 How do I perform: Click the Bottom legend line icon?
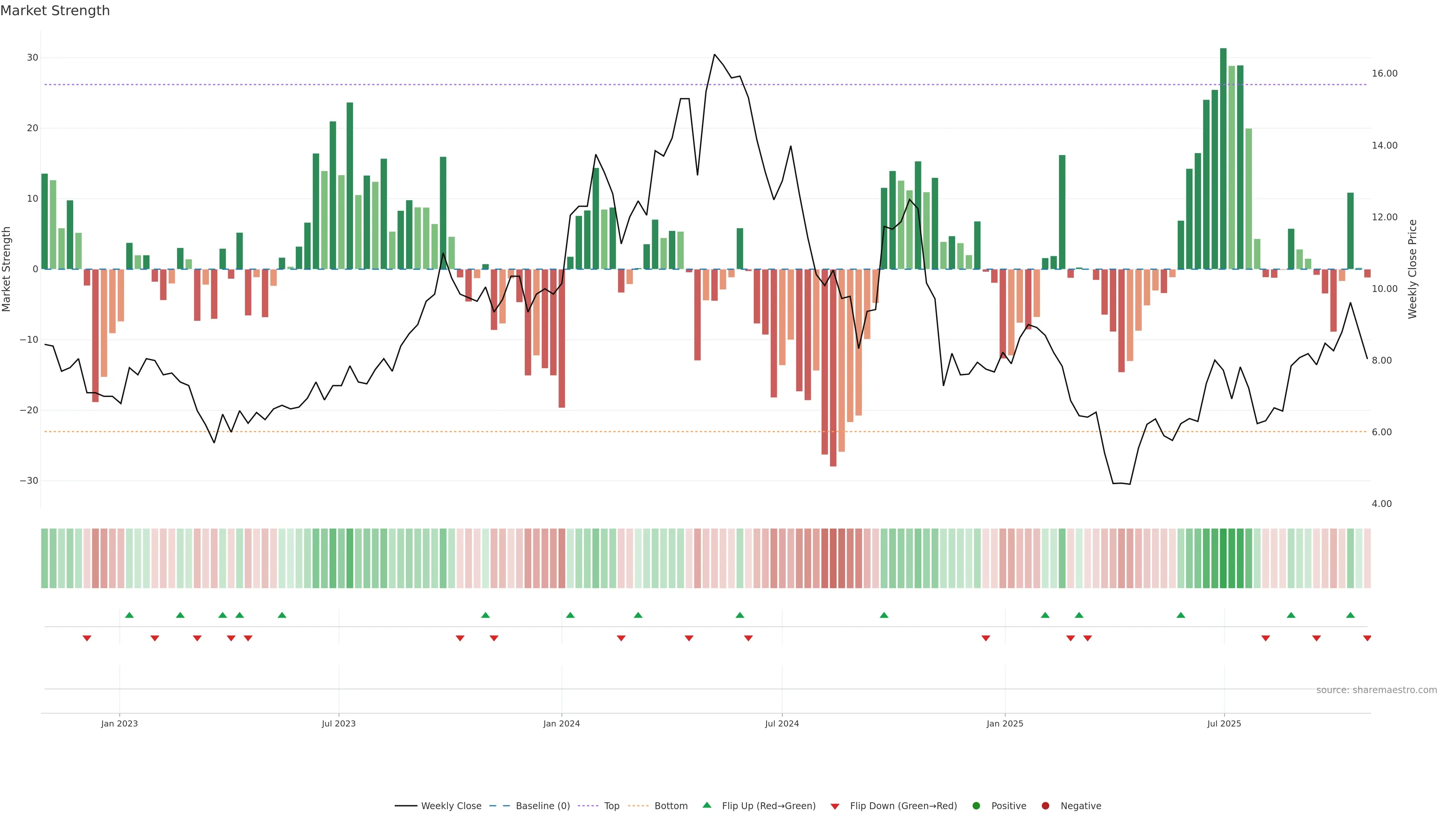(x=639, y=805)
